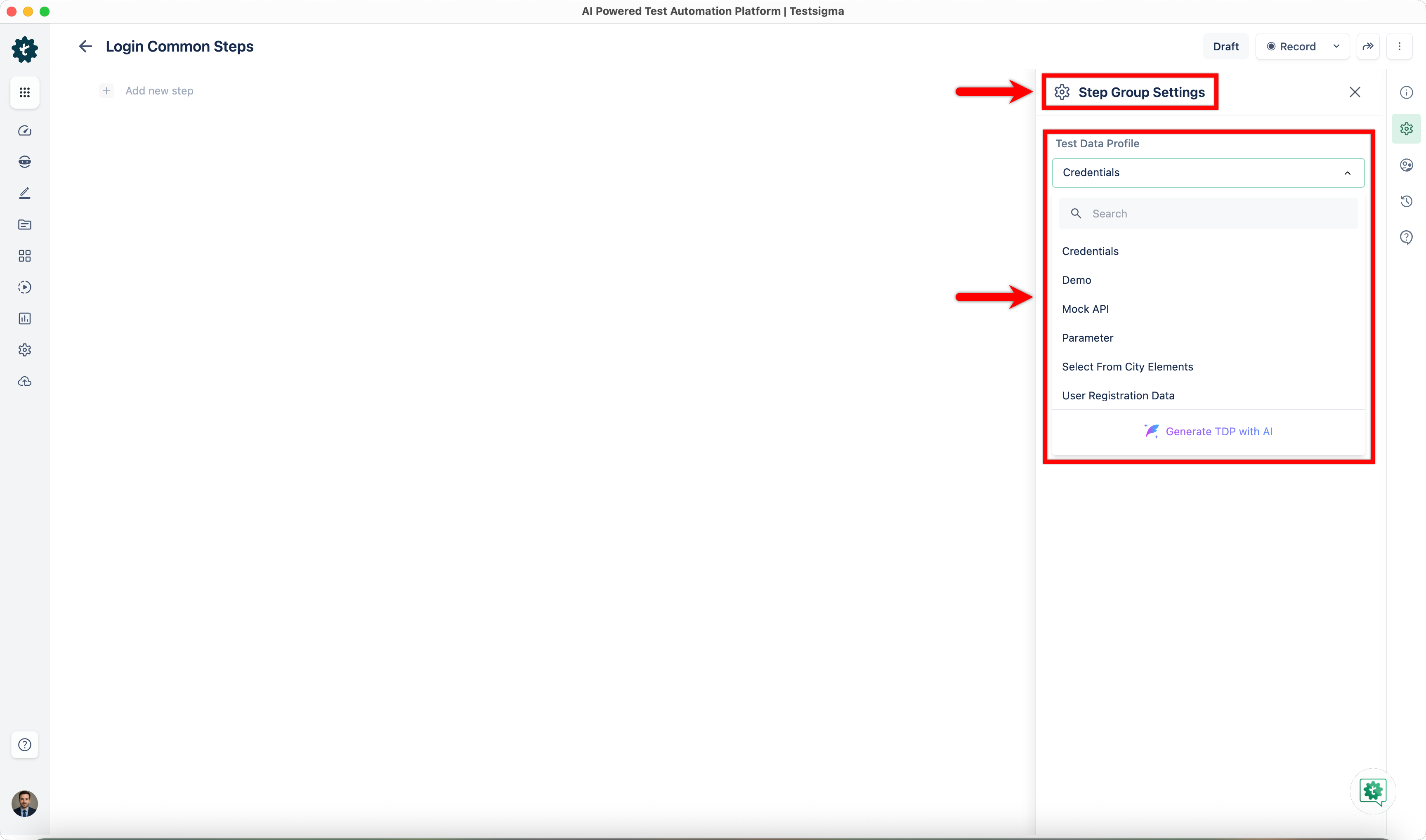Viewport: 1426px width, 840px height.
Task: Click the cloud upload icon in sidebar
Action: pyautogui.click(x=24, y=382)
